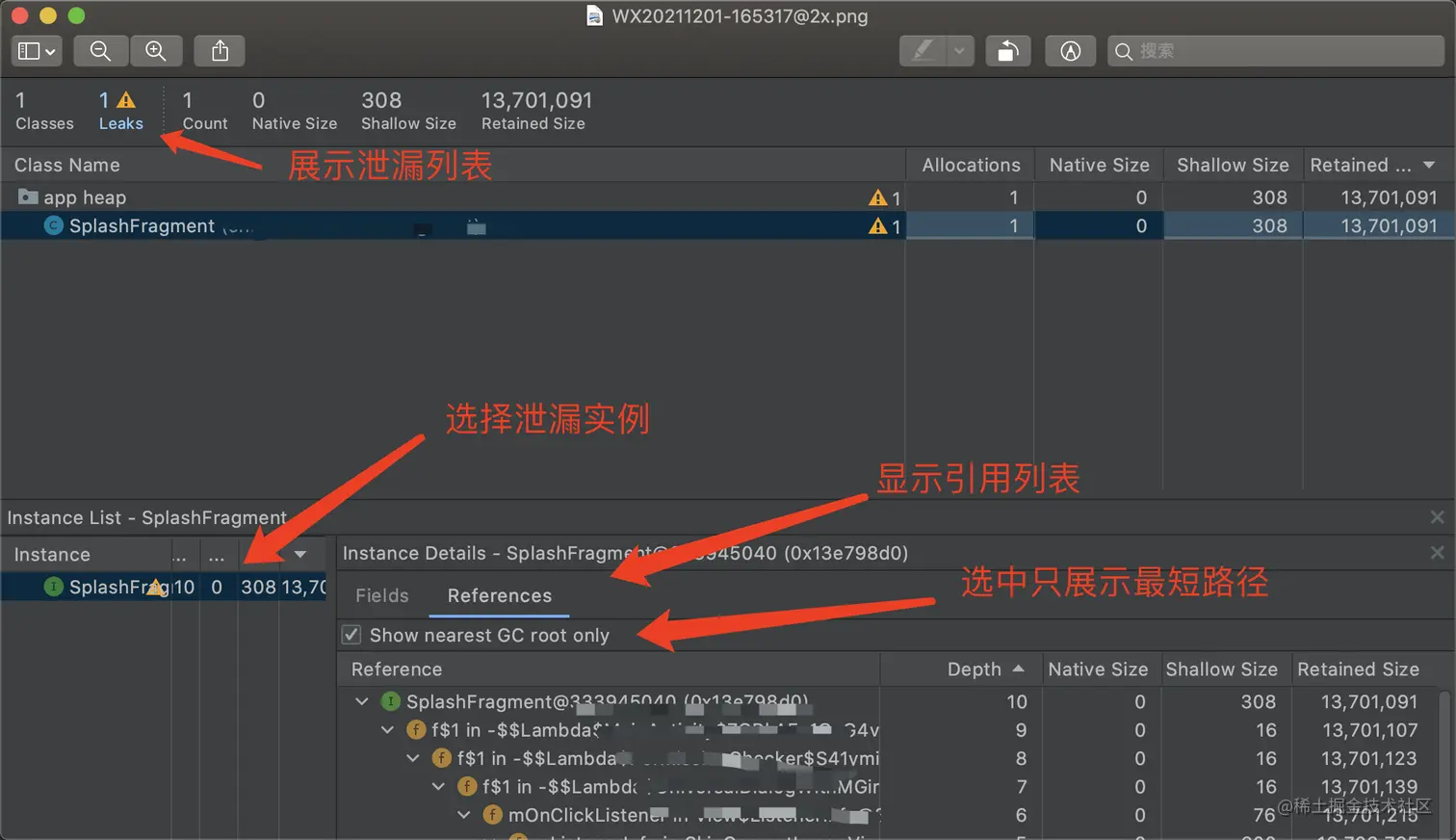This screenshot has width=1456, height=840.
Task: Close the Instance List panel
Action: (x=1438, y=516)
